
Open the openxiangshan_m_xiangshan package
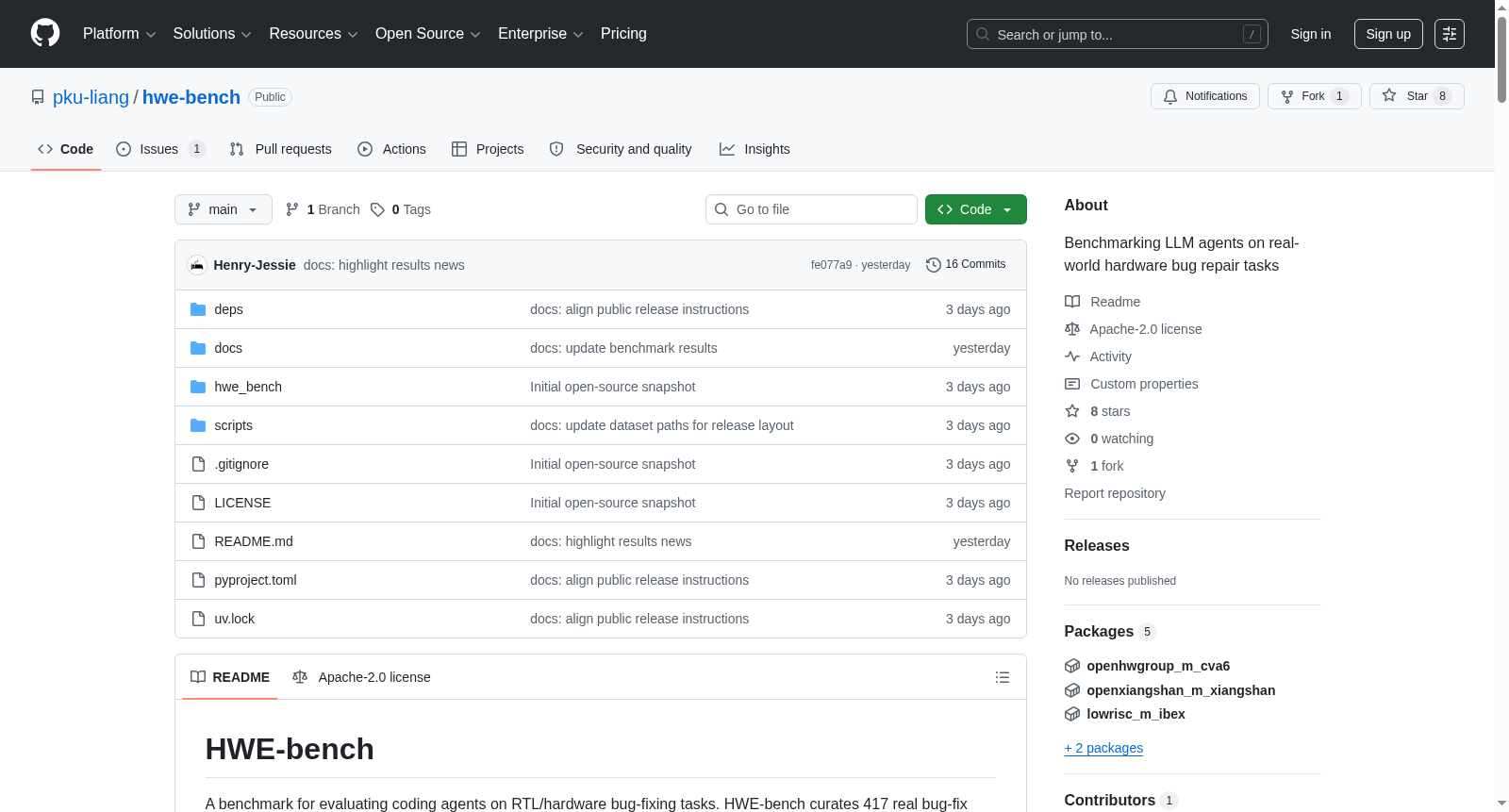click(x=1181, y=690)
